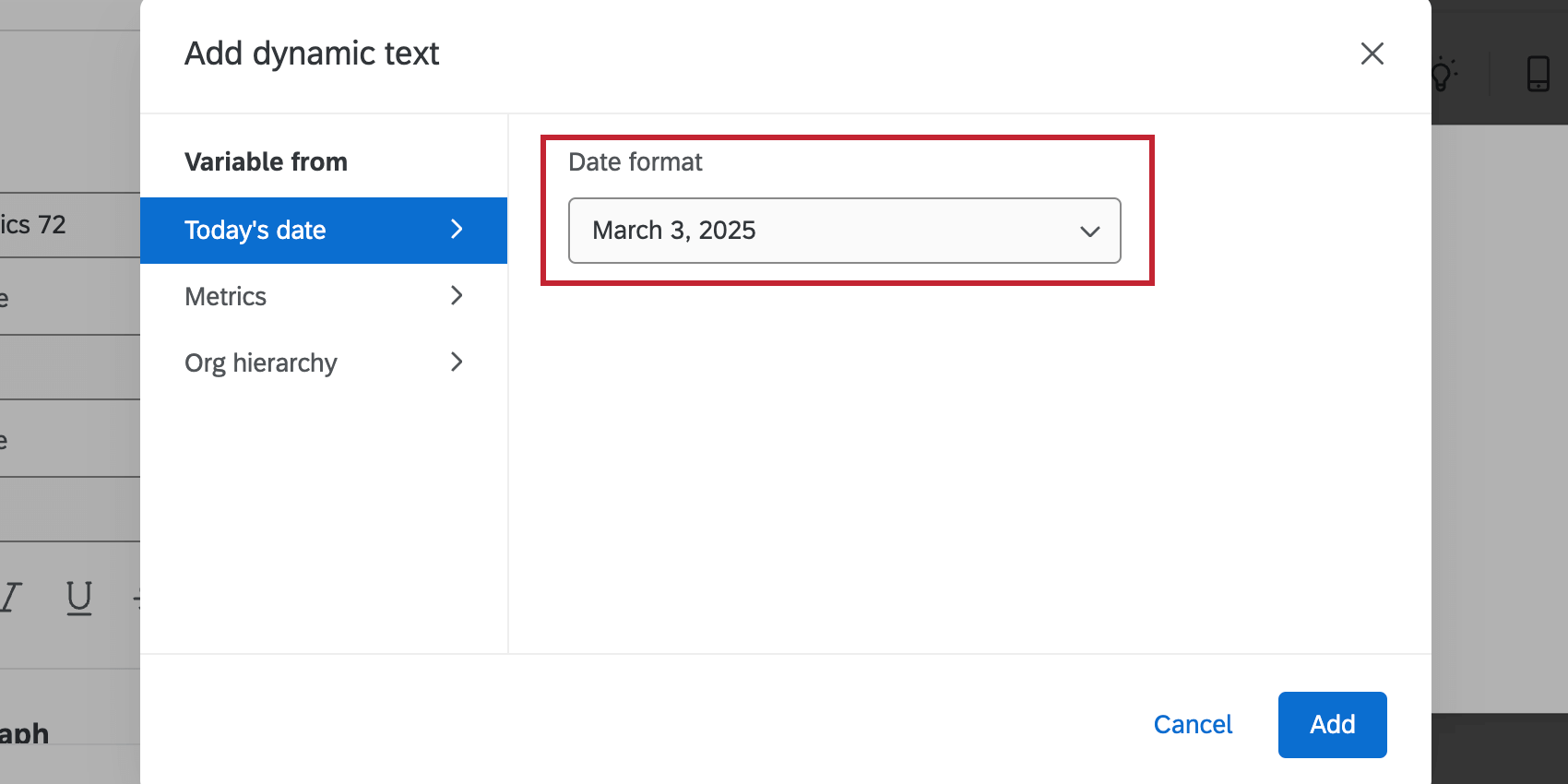Expand the Metrics chevron
This screenshot has height=784, width=1568.
tap(457, 296)
